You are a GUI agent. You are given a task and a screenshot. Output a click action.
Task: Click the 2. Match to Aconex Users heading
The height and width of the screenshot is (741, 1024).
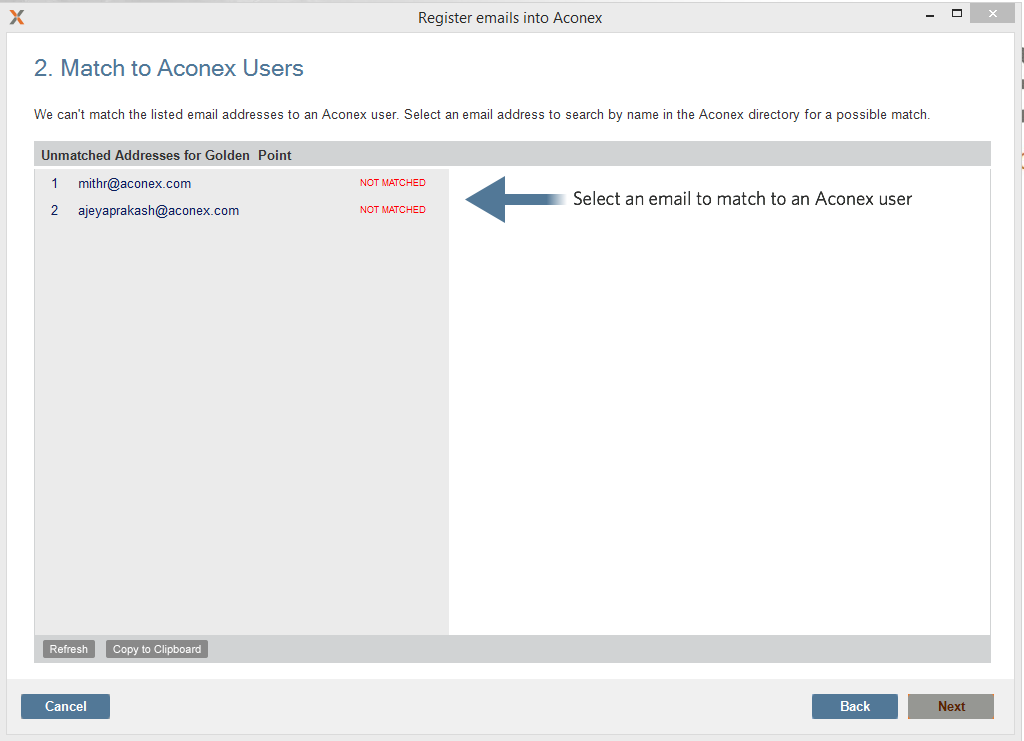[x=168, y=68]
